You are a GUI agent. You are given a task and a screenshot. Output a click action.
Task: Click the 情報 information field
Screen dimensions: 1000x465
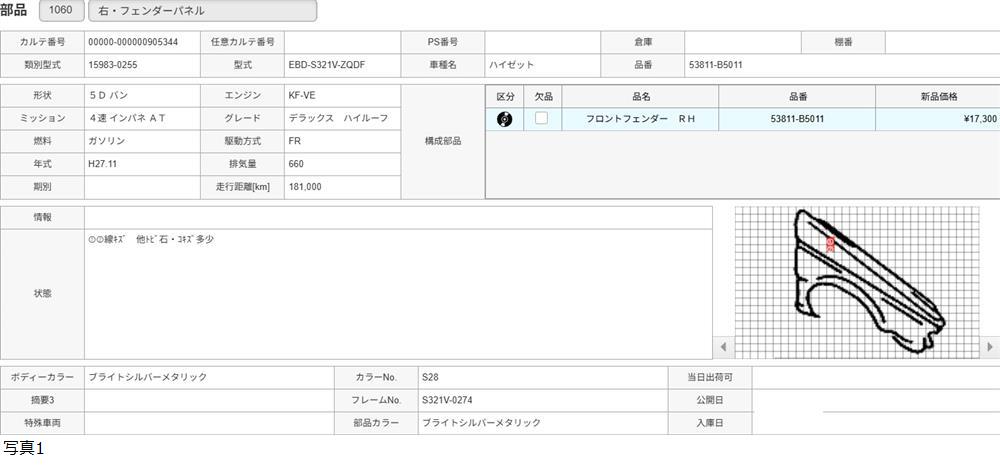pos(397,217)
